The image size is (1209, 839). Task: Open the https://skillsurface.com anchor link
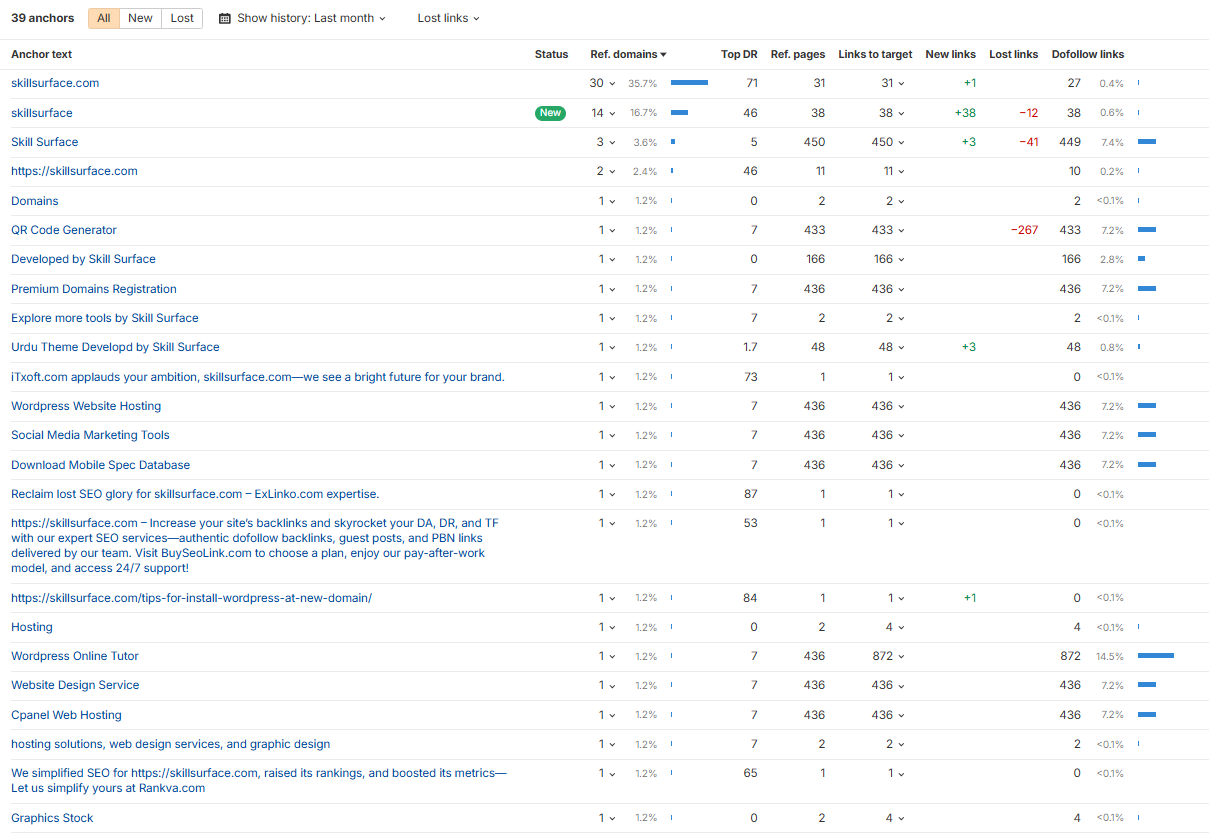point(74,171)
